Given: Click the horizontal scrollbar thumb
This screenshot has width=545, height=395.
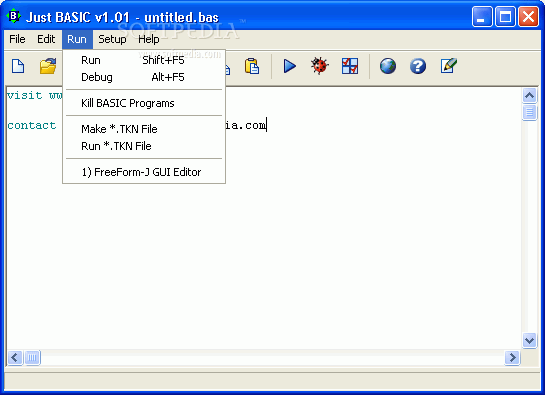Looking at the screenshot, I should coord(32,357).
